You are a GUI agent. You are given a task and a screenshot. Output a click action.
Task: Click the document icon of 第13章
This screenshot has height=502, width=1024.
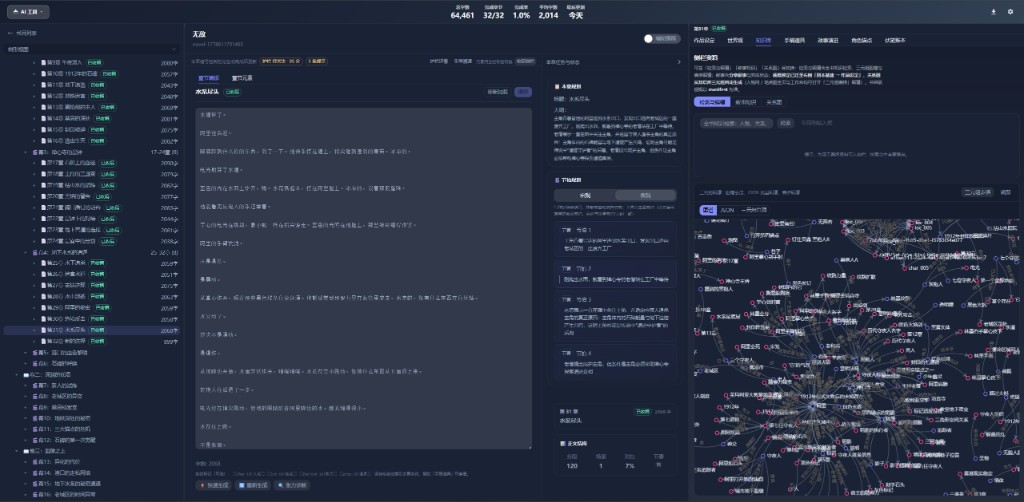(x=43, y=108)
